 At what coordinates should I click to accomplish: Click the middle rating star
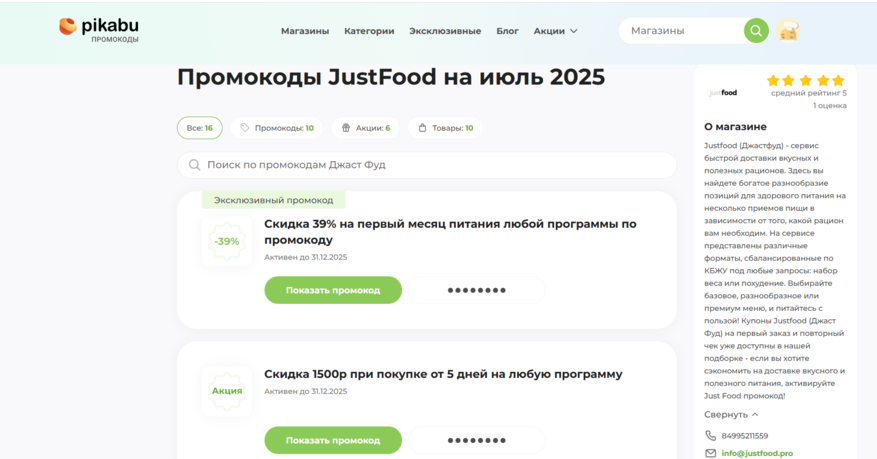click(805, 81)
